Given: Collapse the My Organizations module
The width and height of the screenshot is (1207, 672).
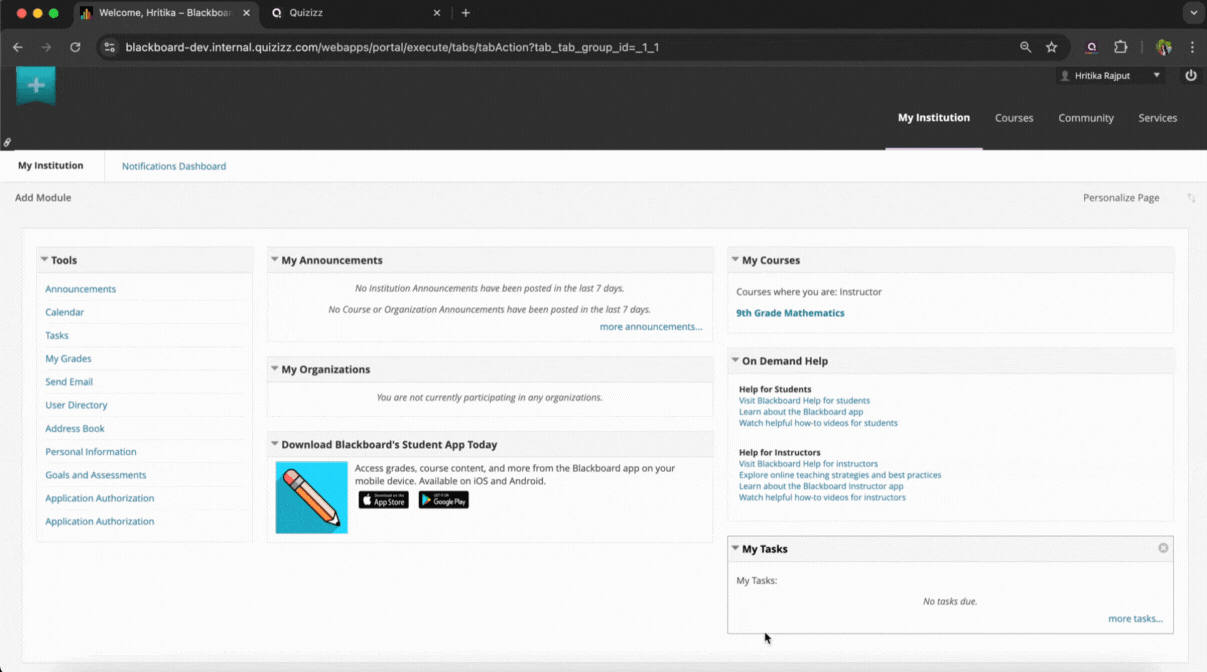Looking at the screenshot, I should 274,369.
